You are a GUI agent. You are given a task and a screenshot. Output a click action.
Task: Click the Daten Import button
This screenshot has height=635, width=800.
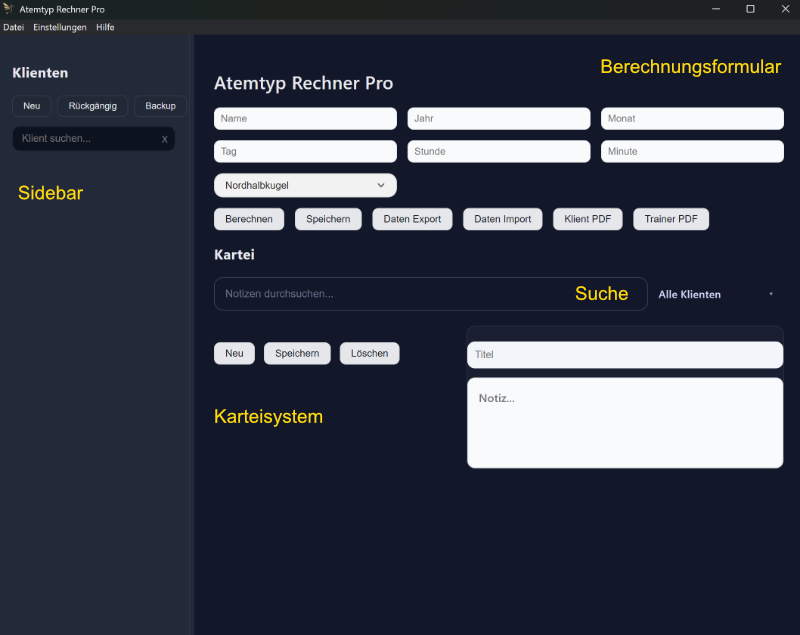(503, 219)
